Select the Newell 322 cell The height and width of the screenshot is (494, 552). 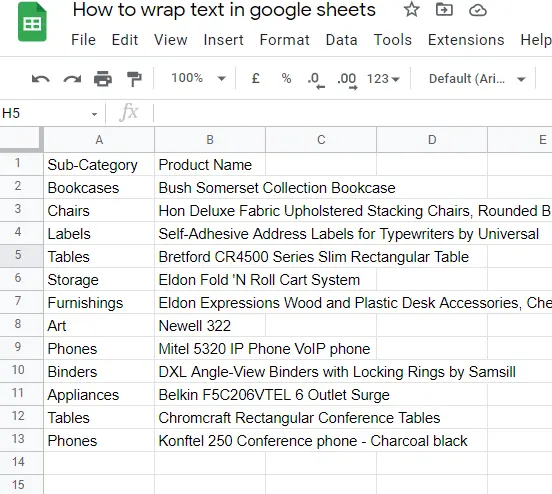[210, 325]
